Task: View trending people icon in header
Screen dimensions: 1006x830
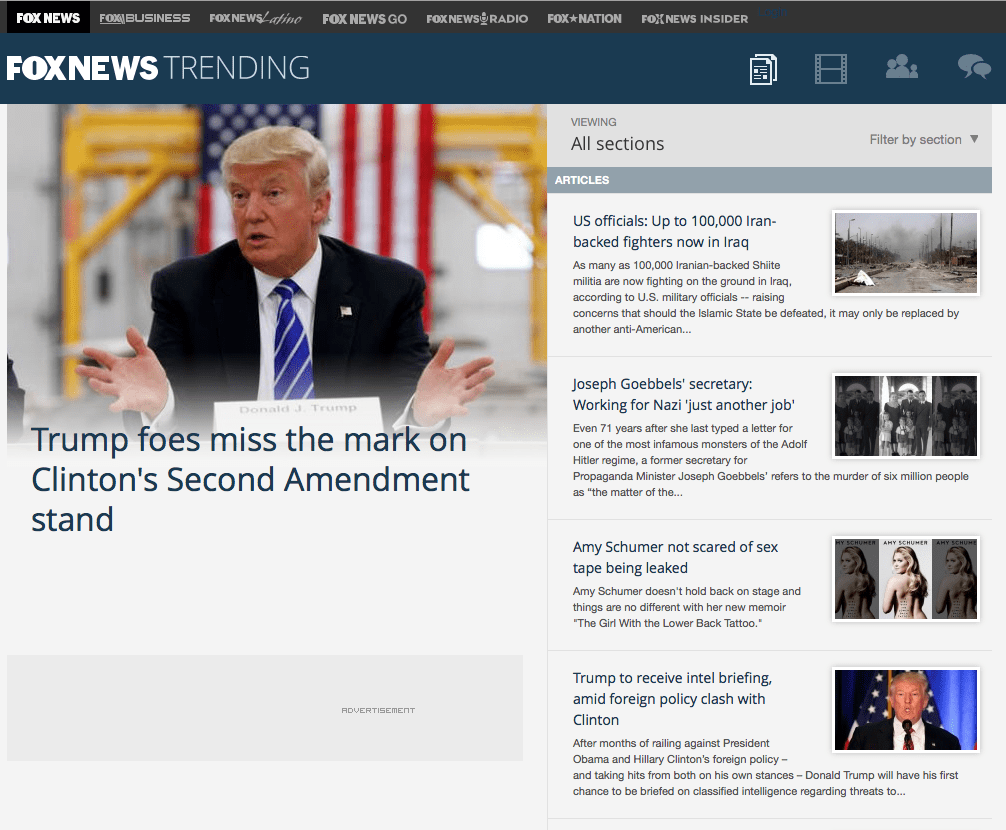Action: pyautogui.click(x=901, y=69)
